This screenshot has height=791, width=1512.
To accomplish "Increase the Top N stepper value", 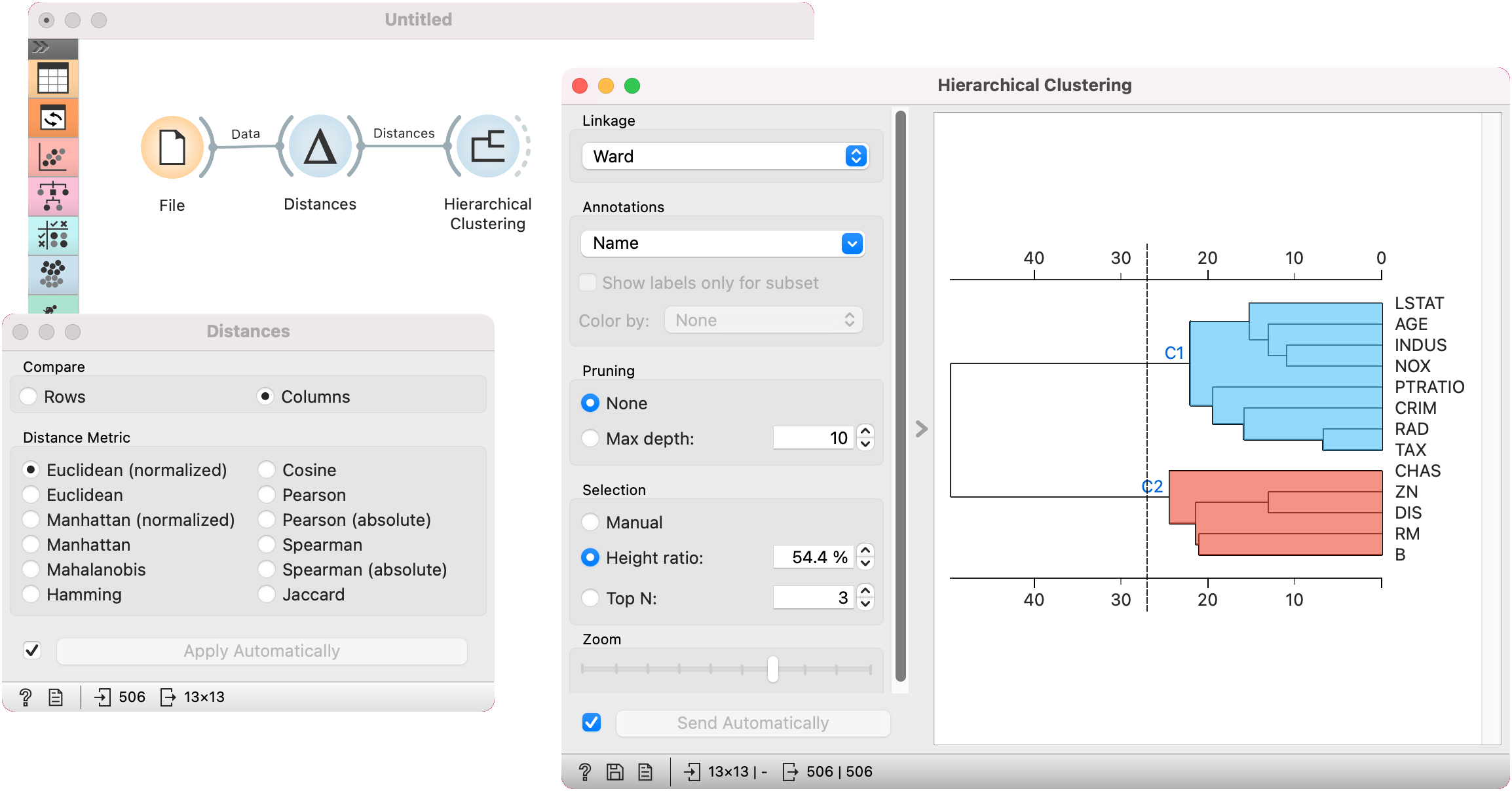I will pos(865,591).
